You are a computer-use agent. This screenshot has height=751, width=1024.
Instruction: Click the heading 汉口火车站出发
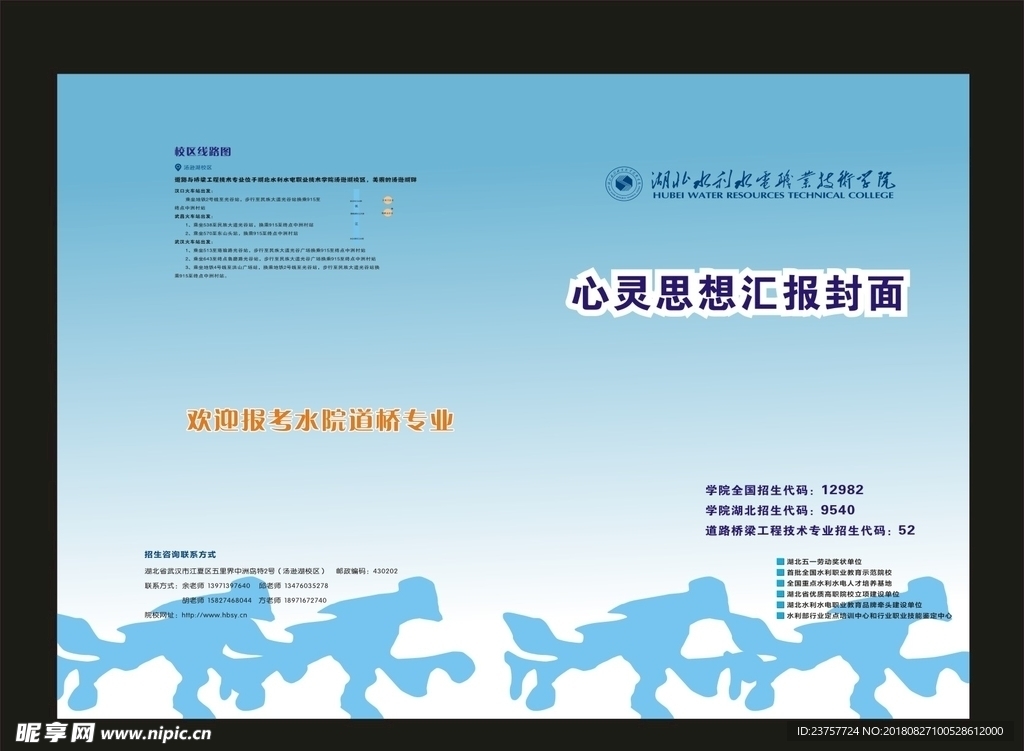(193, 191)
